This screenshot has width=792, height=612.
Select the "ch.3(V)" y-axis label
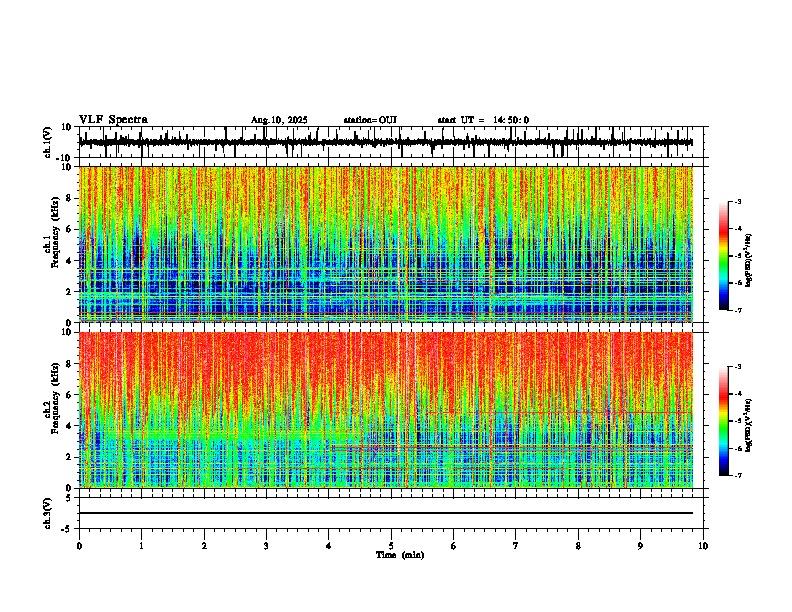(x=48, y=513)
